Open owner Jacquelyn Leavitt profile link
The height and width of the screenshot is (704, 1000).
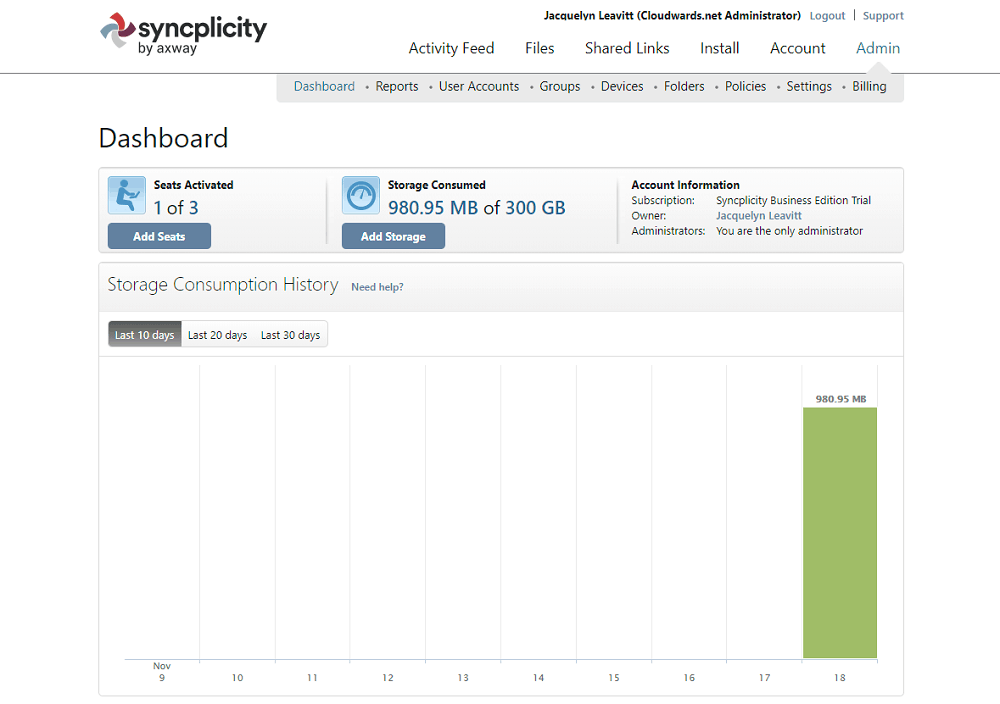pos(758,216)
